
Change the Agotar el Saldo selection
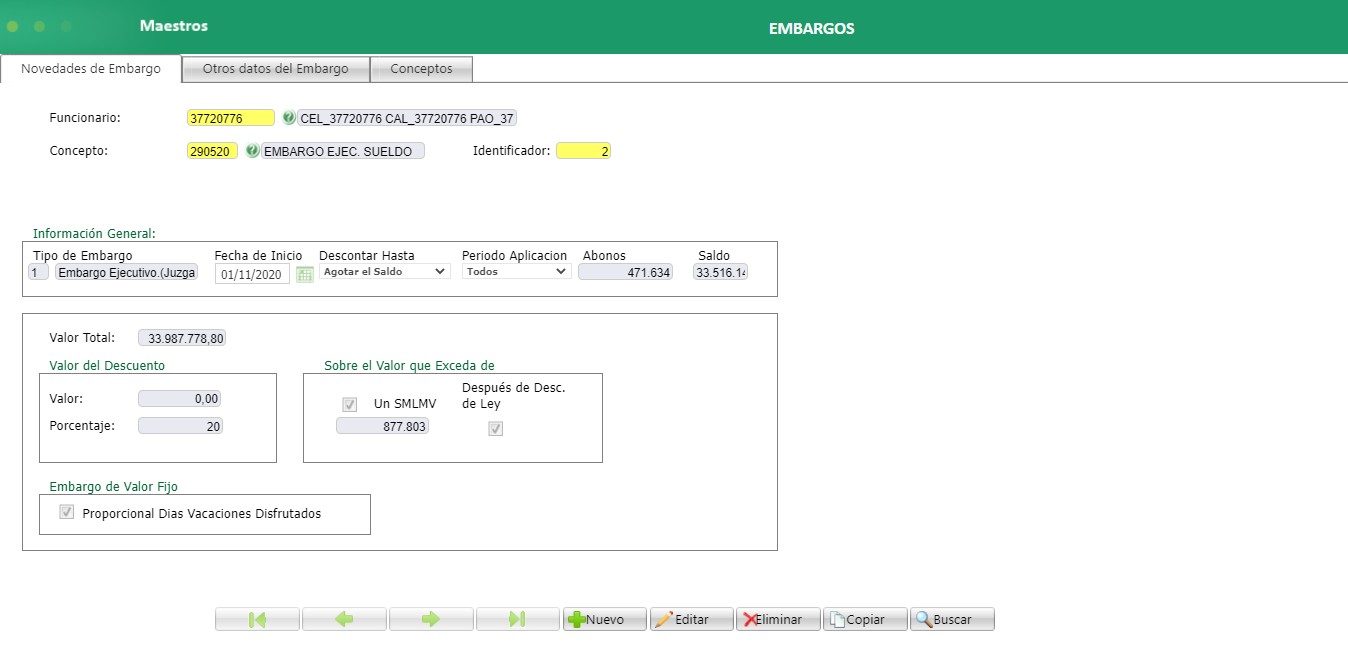click(x=385, y=271)
